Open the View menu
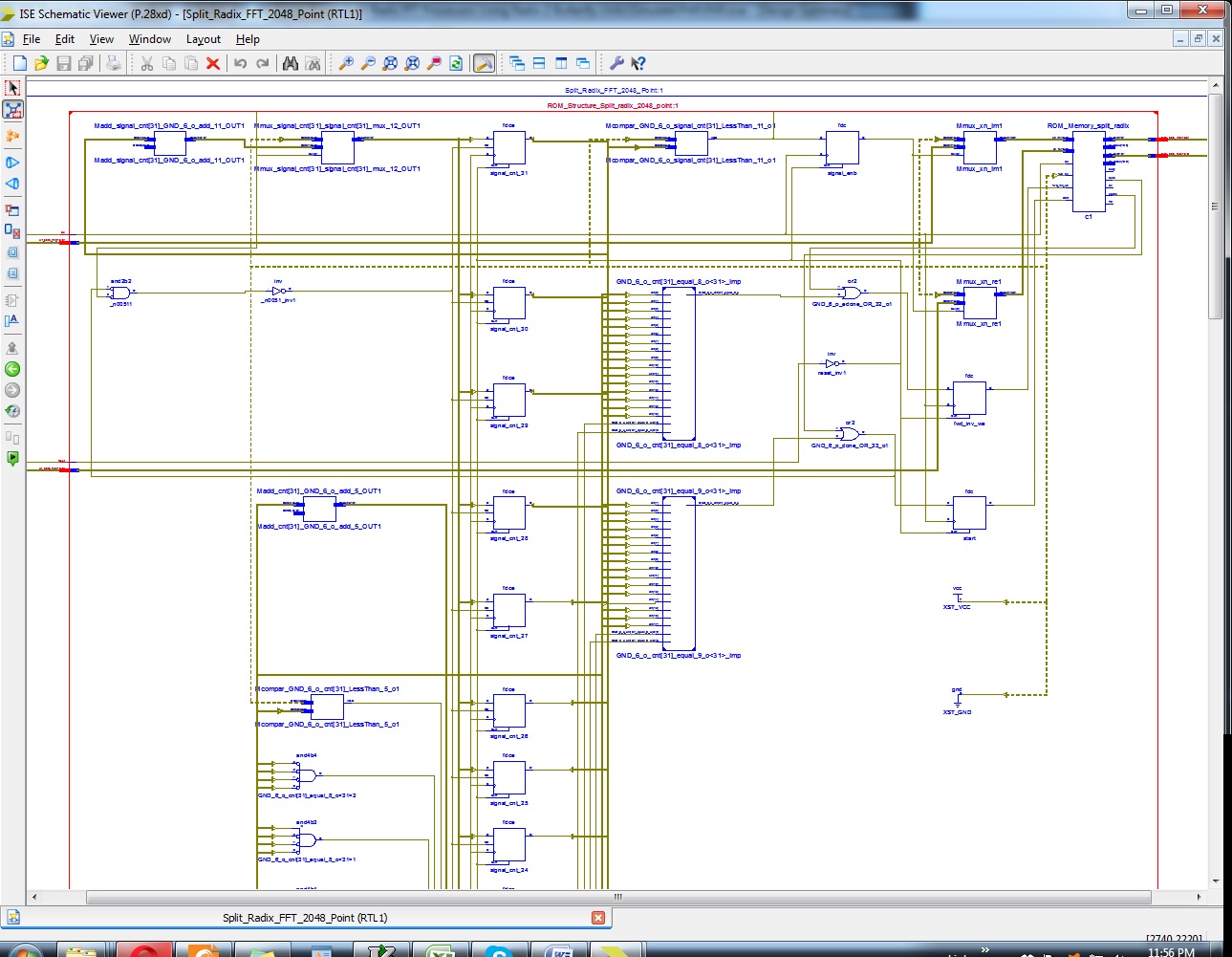The image size is (1232, 957). pos(101,39)
